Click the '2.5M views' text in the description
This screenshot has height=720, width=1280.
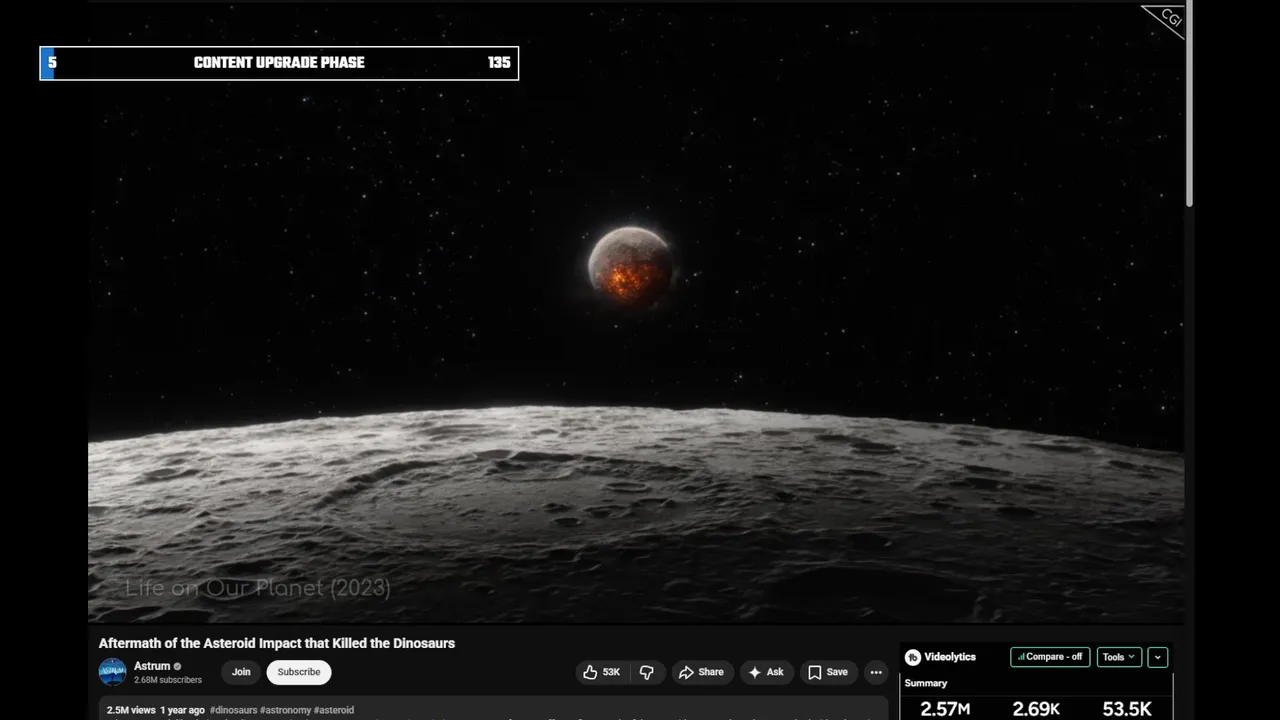[131, 710]
